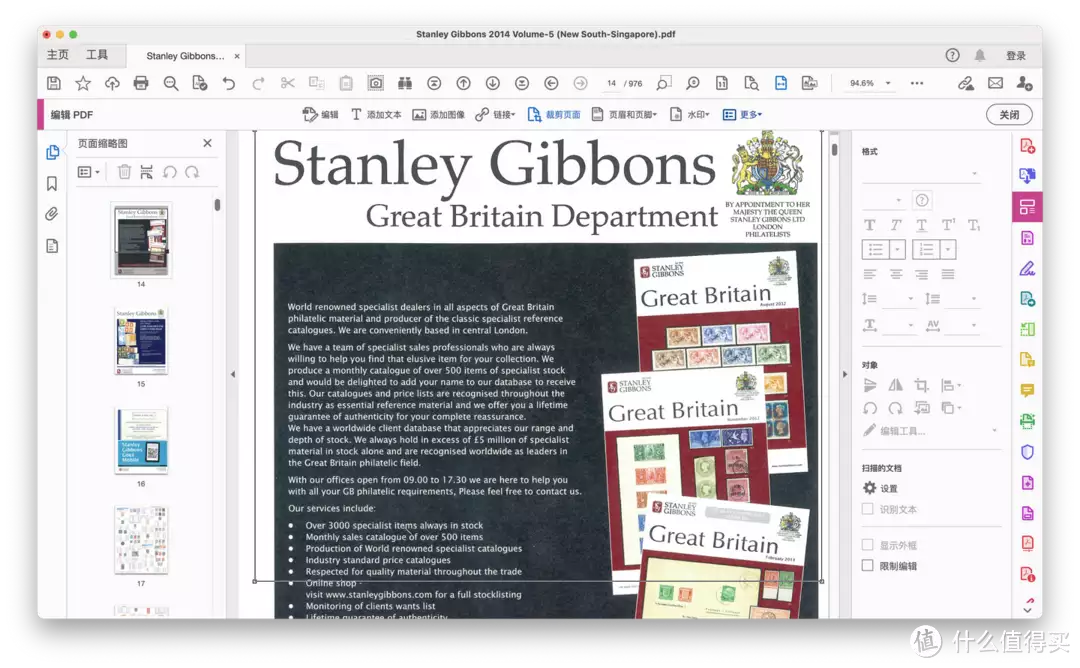
Task: Open 设置 gear for scanned documents
Action: point(880,488)
